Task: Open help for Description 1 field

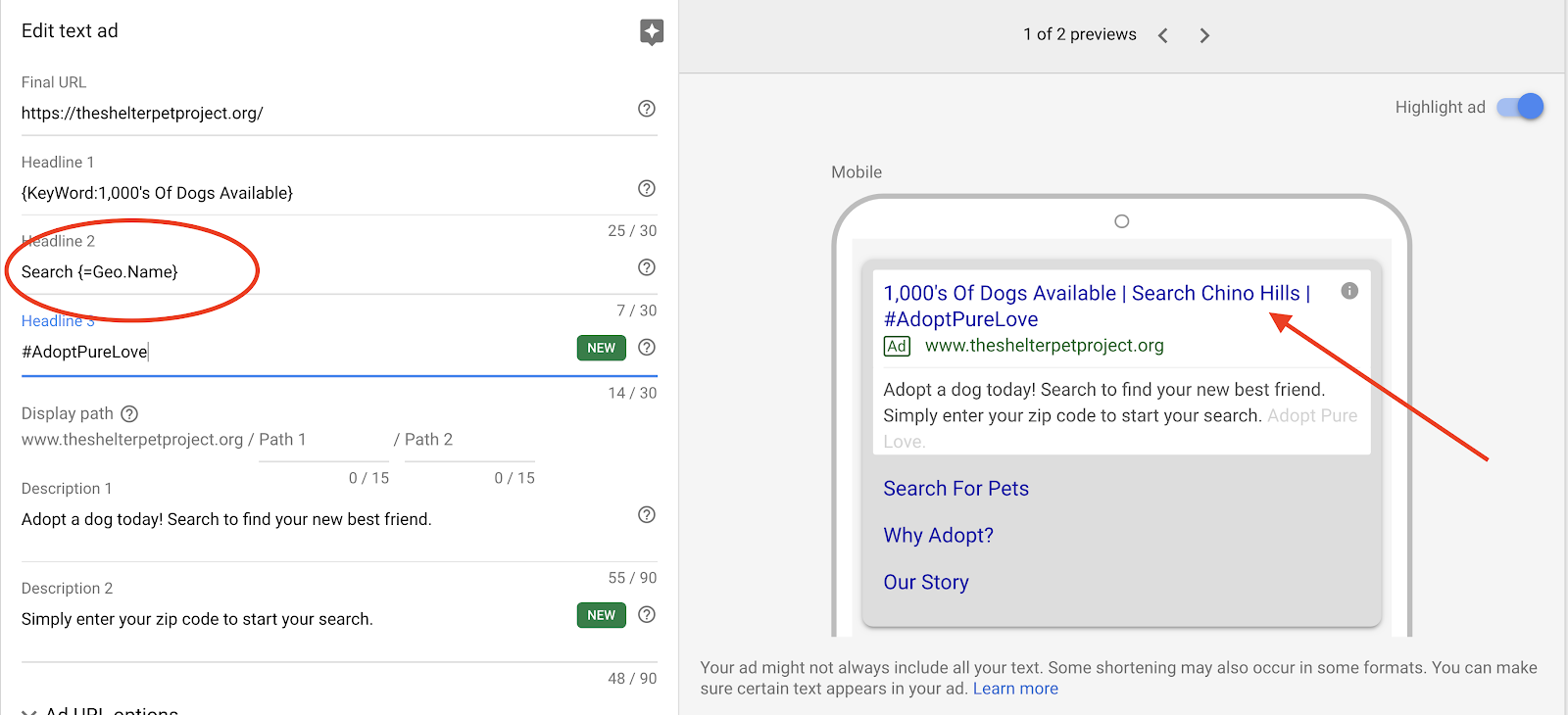Action: pos(647,514)
